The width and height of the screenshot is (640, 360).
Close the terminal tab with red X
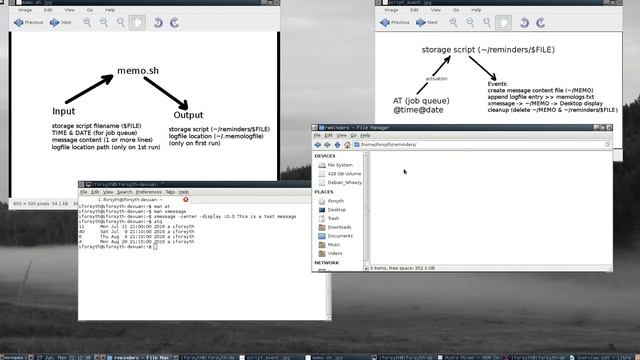click(x=186, y=200)
